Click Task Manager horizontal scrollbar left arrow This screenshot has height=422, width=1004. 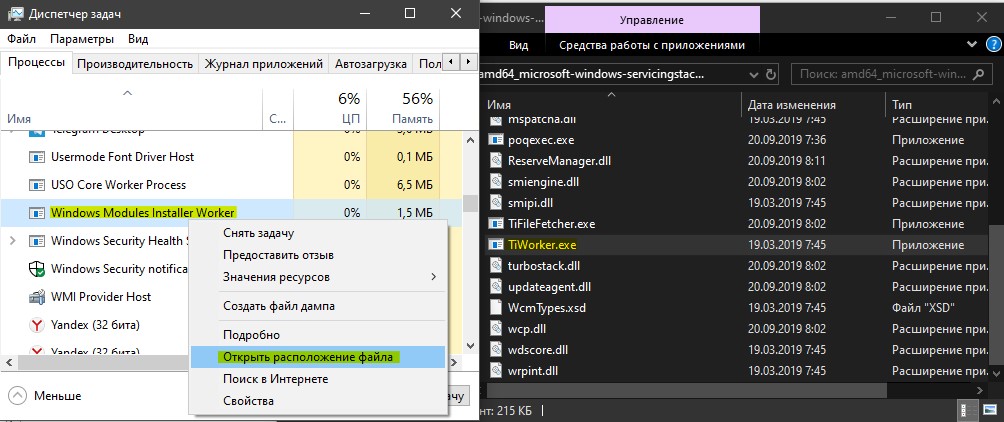9,362
